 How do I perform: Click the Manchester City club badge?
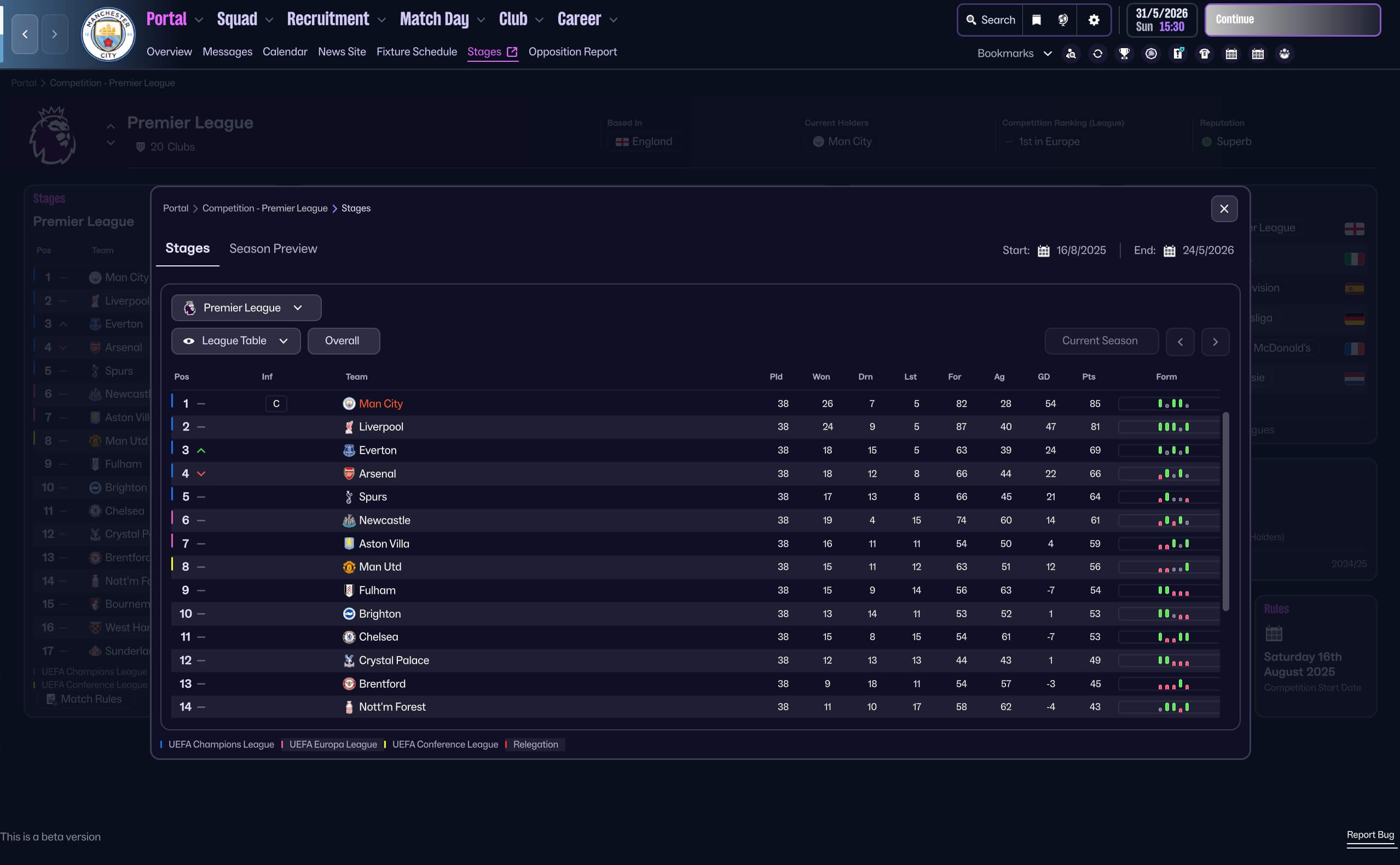click(x=108, y=35)
